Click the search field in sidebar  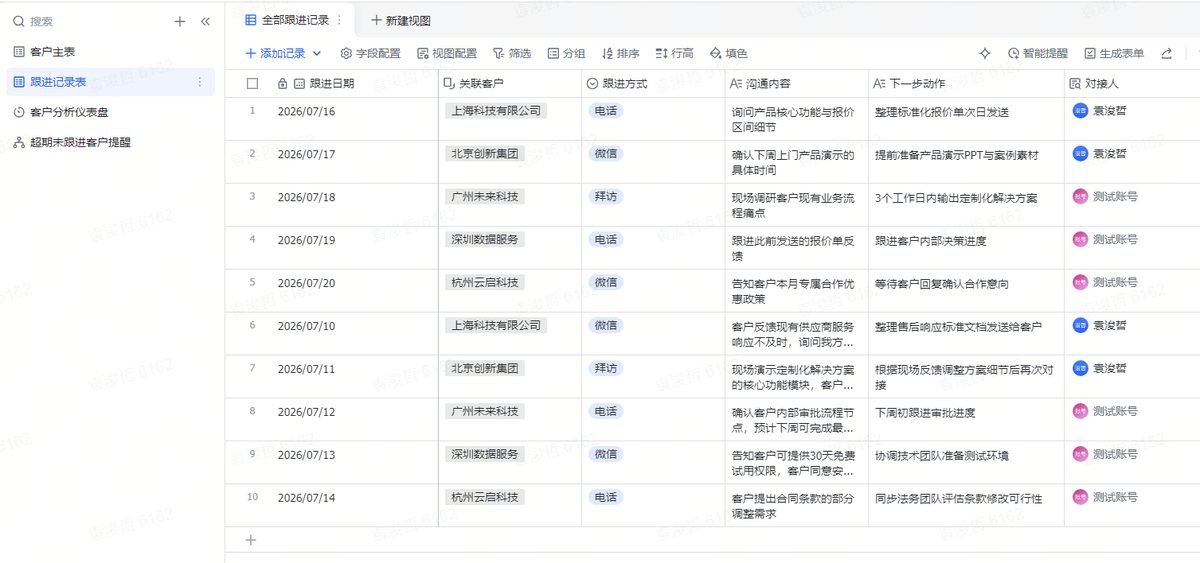(90, 21)
